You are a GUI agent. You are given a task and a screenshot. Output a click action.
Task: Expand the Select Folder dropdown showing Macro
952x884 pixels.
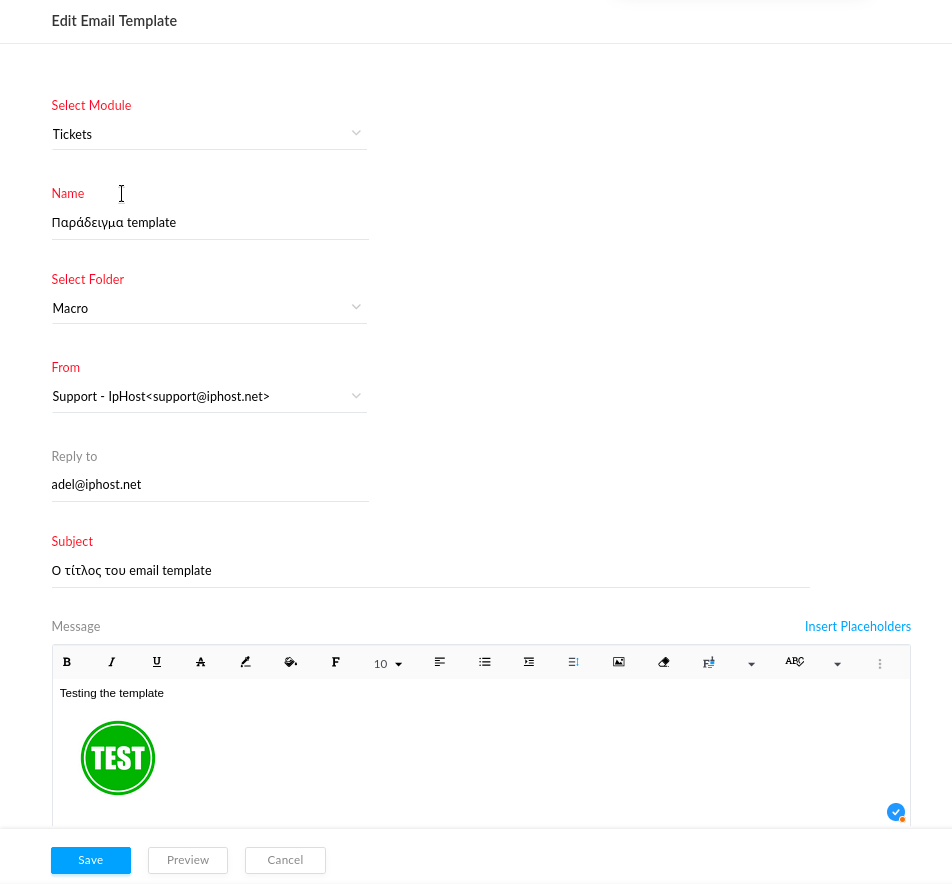209,308
